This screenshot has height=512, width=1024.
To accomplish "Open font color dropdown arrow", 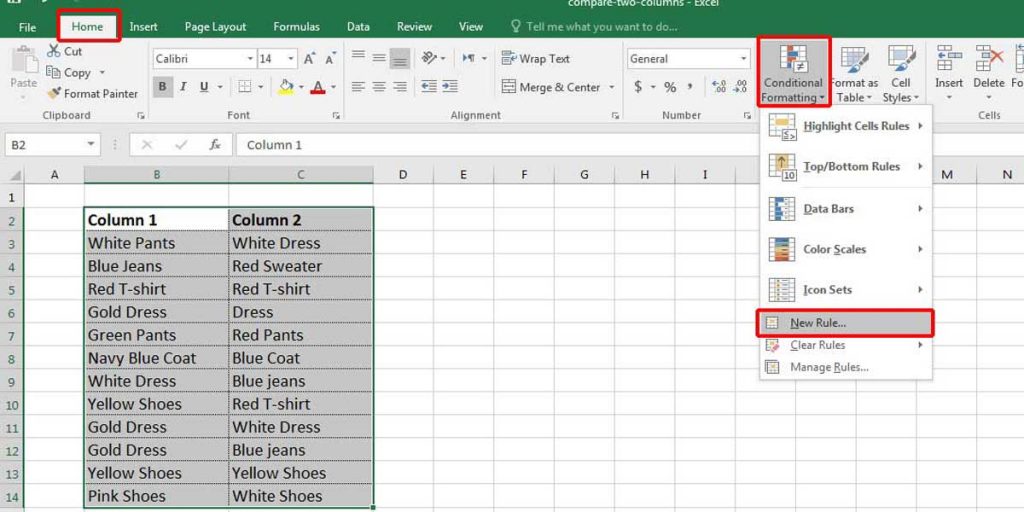I will 334,87.
